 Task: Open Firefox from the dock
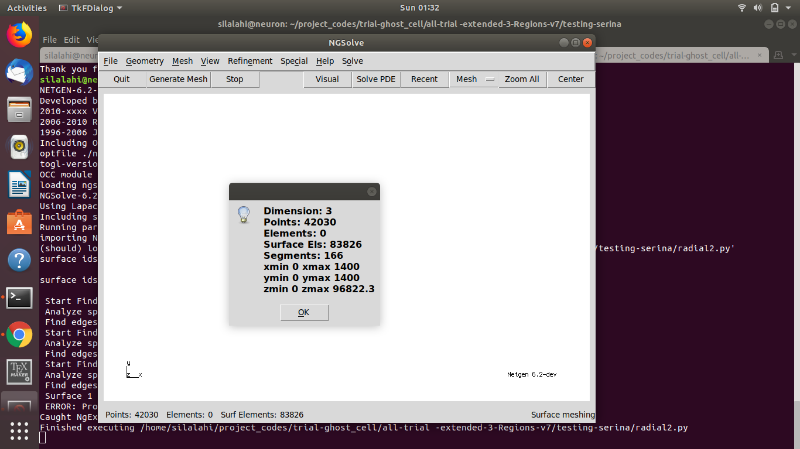19,35
